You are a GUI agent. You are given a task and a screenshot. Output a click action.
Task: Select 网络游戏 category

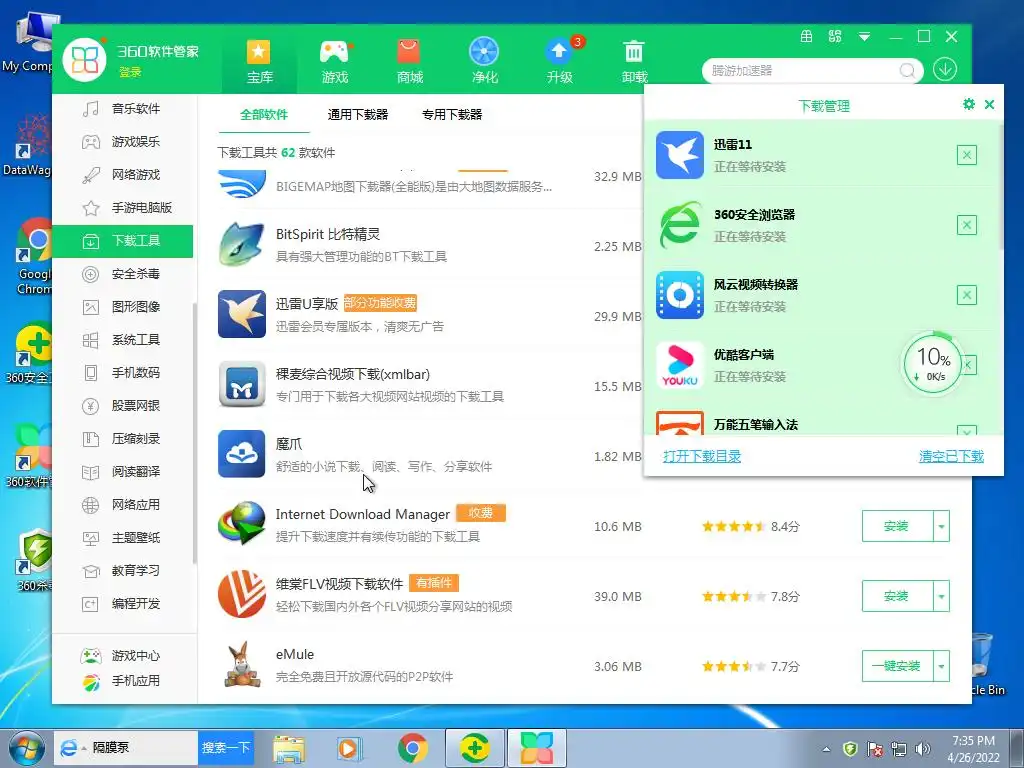pos(123,174)
